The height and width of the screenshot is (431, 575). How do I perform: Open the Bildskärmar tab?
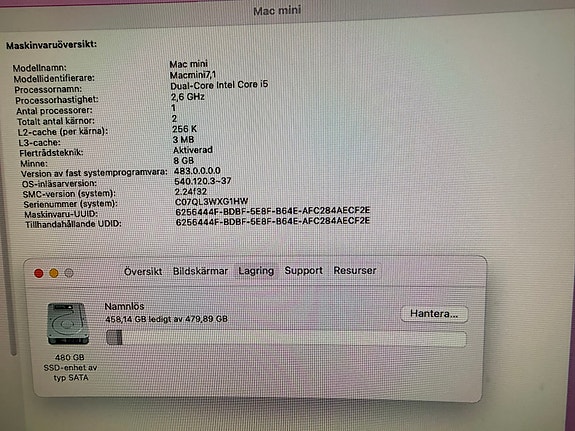[200, 271]
